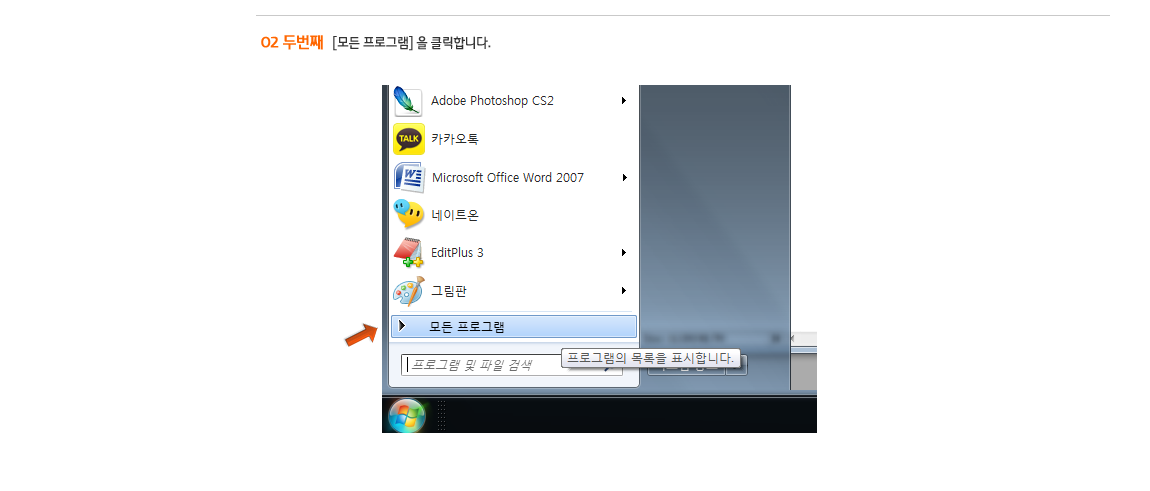Expand the Microsoft Office Word 2007 submenu arrow

pyautogui.click(x=623, y=177)
